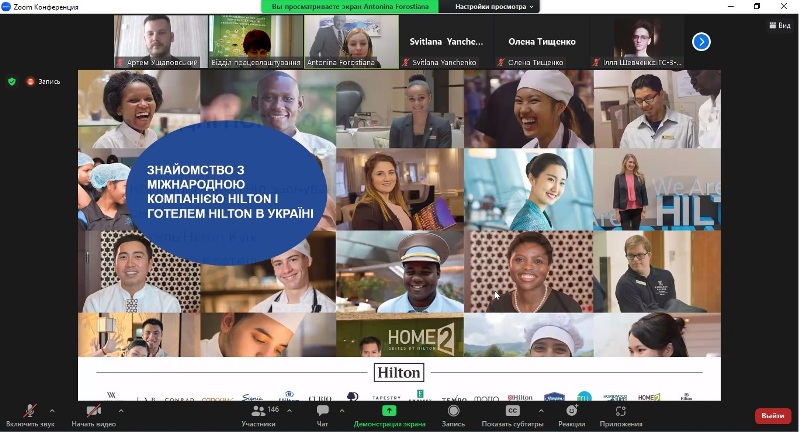Screen dimensions: 800x432
Task: Change layout using the Вид button
Action: (x=780, y=25)
